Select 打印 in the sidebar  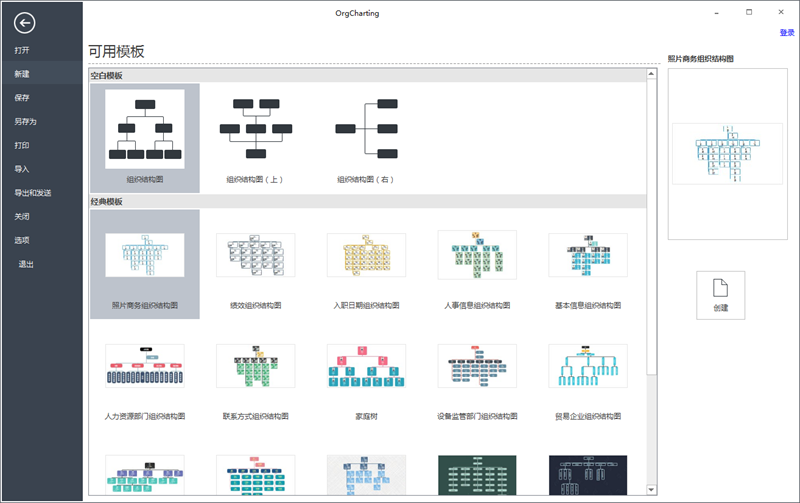(x=22, y=145)
